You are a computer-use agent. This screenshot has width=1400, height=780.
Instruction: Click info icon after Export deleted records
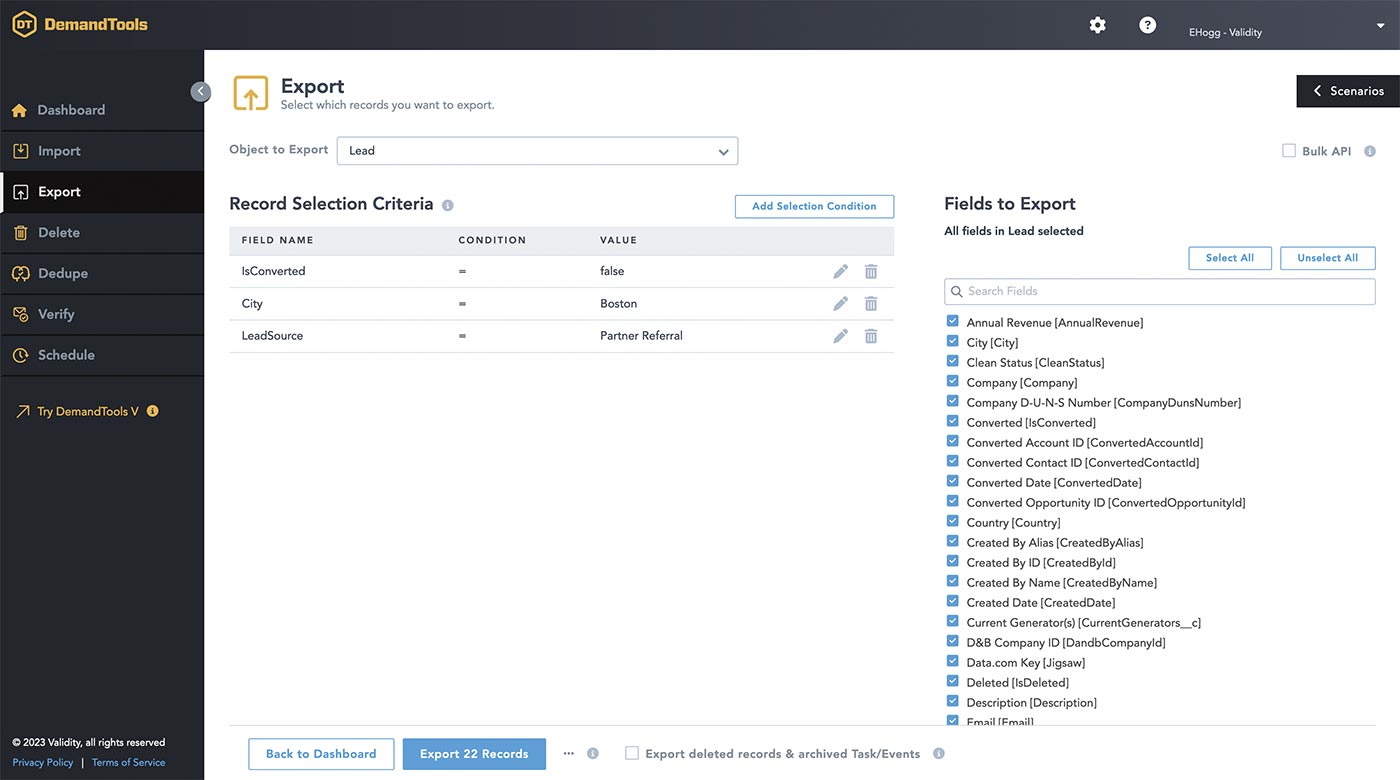point(938,753)
